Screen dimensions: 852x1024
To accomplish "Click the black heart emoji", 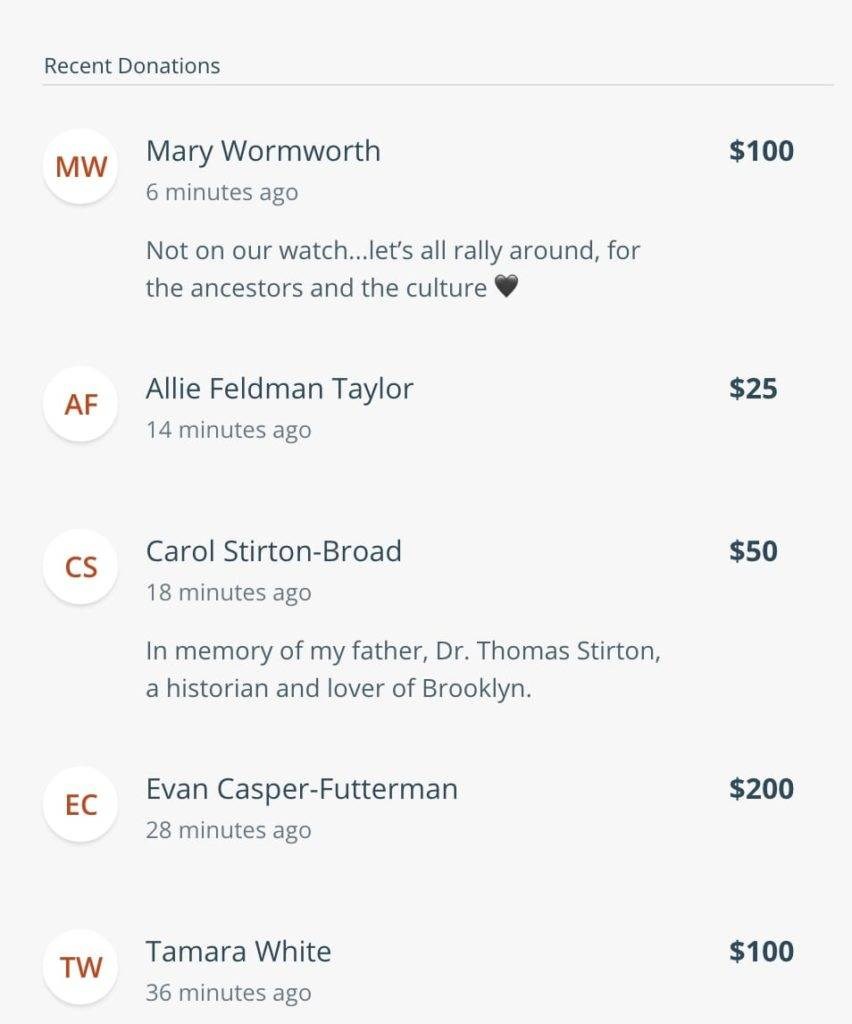I will pos(506,287).
